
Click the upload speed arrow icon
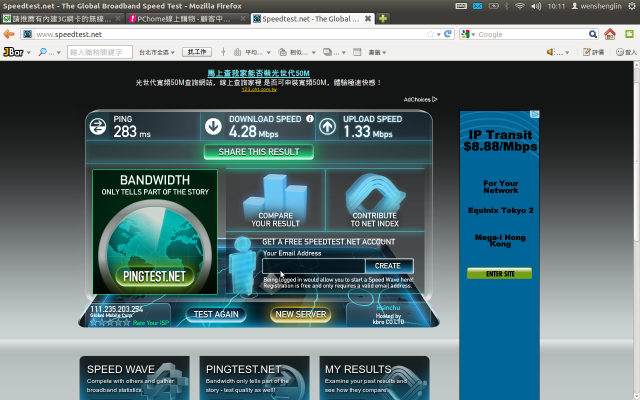point(327,127)
